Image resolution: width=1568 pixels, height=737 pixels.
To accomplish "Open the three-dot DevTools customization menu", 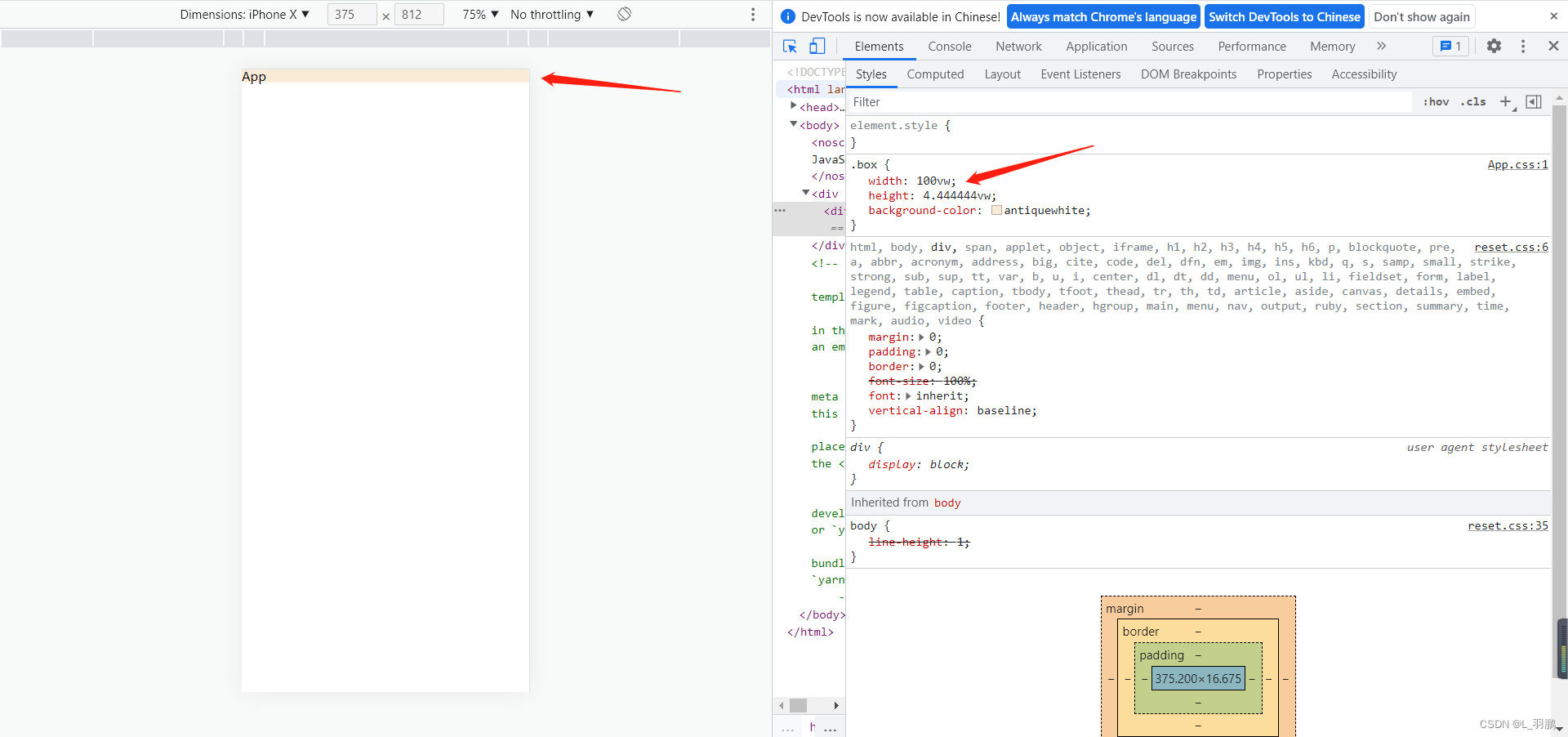I will (1523, 47).
